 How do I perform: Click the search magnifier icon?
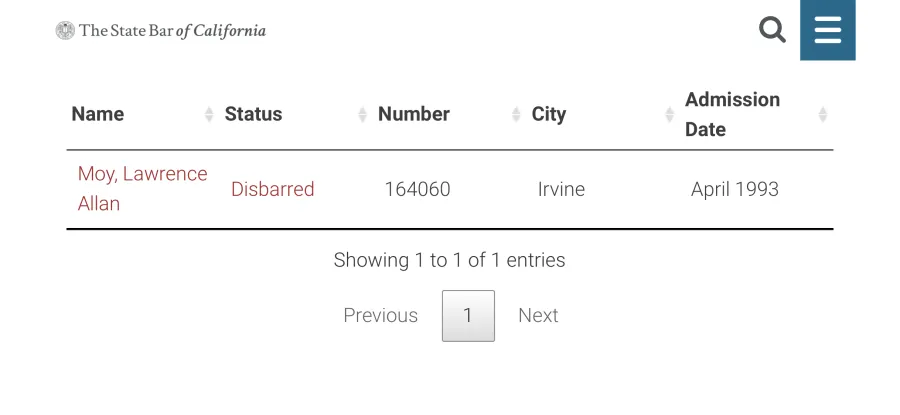pyautogui.click(x=772, y=30)
